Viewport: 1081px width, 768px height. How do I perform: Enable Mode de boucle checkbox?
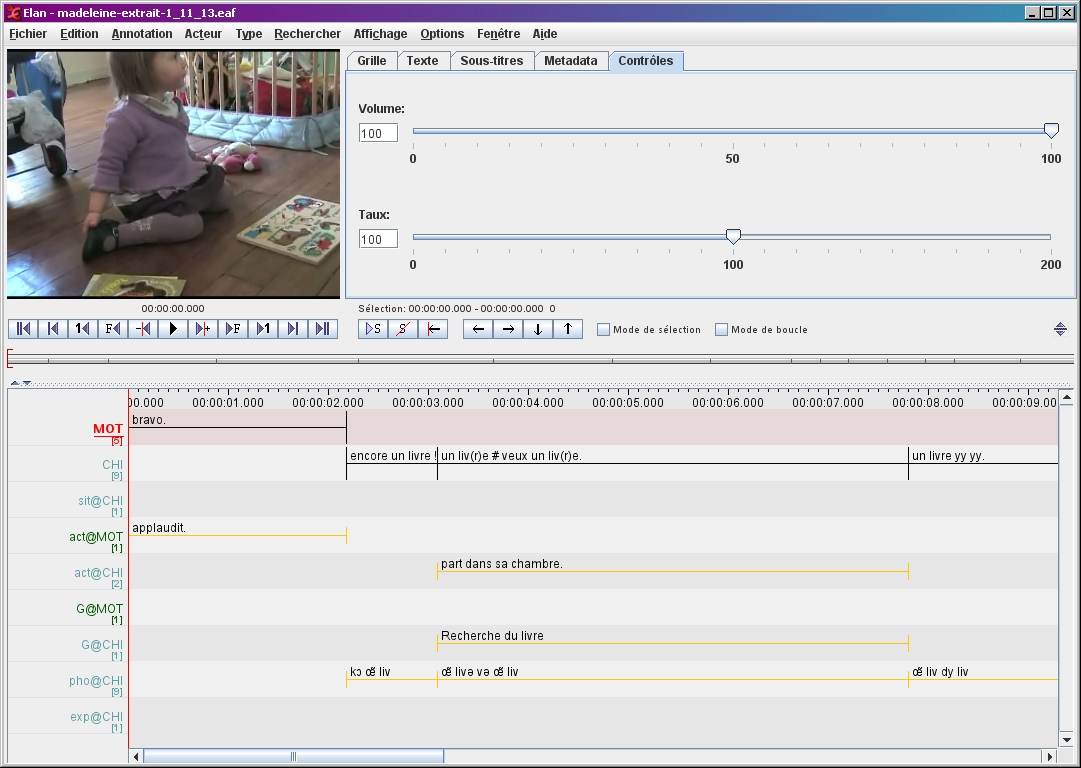pos(722,330)
